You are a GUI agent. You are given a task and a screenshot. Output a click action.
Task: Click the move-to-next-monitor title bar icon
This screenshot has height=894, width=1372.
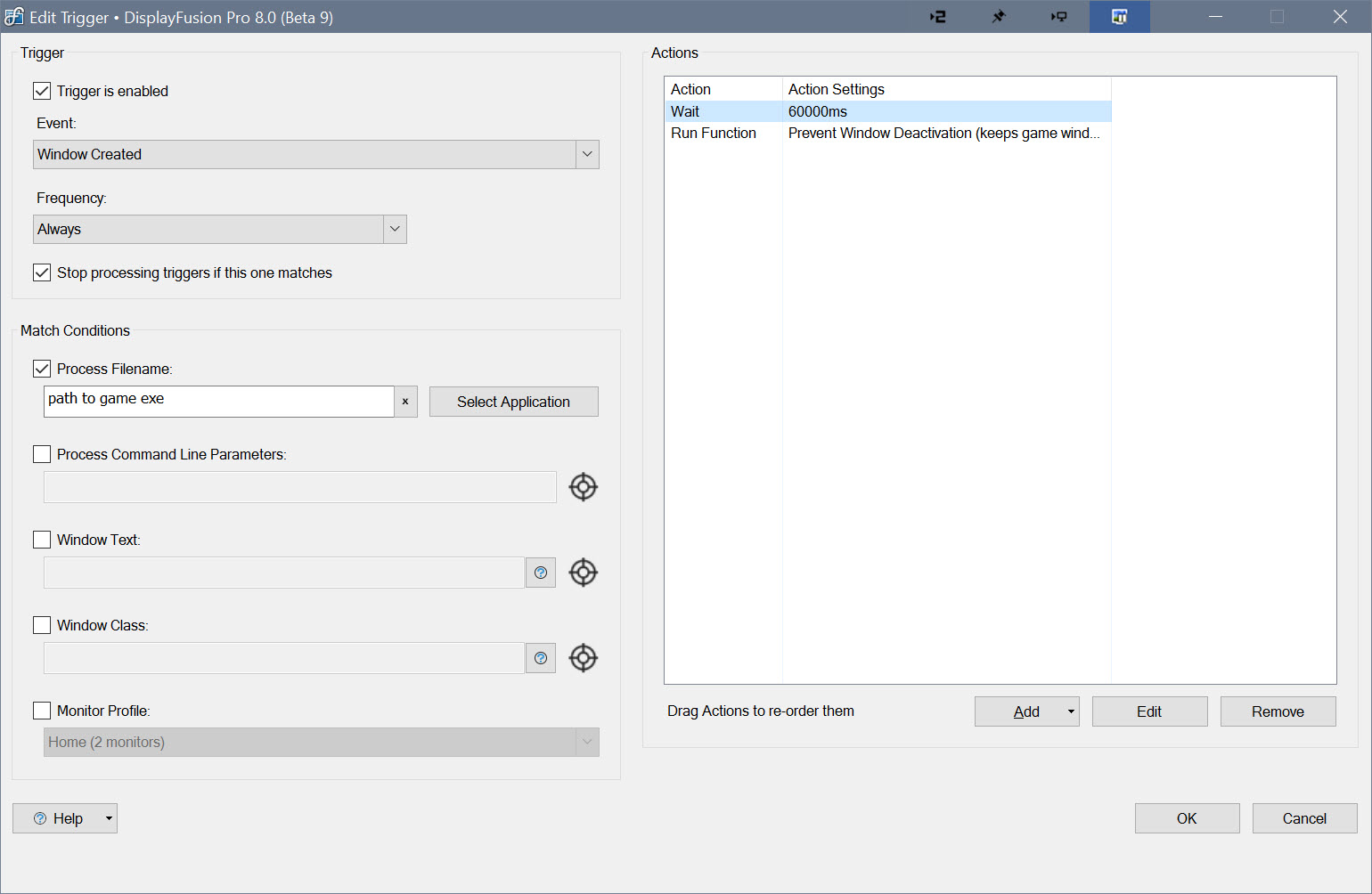pyautogui.click(x=1059, y=17)
